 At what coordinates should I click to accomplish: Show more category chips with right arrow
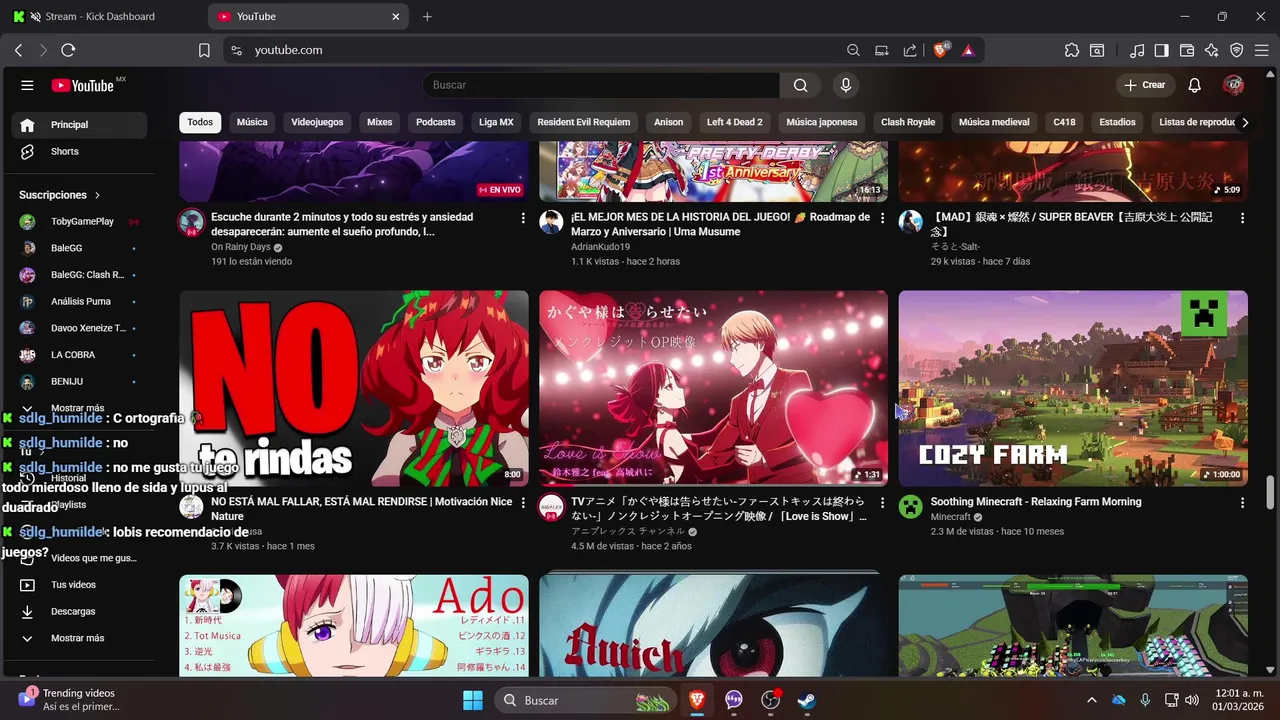click(1245, 122)
